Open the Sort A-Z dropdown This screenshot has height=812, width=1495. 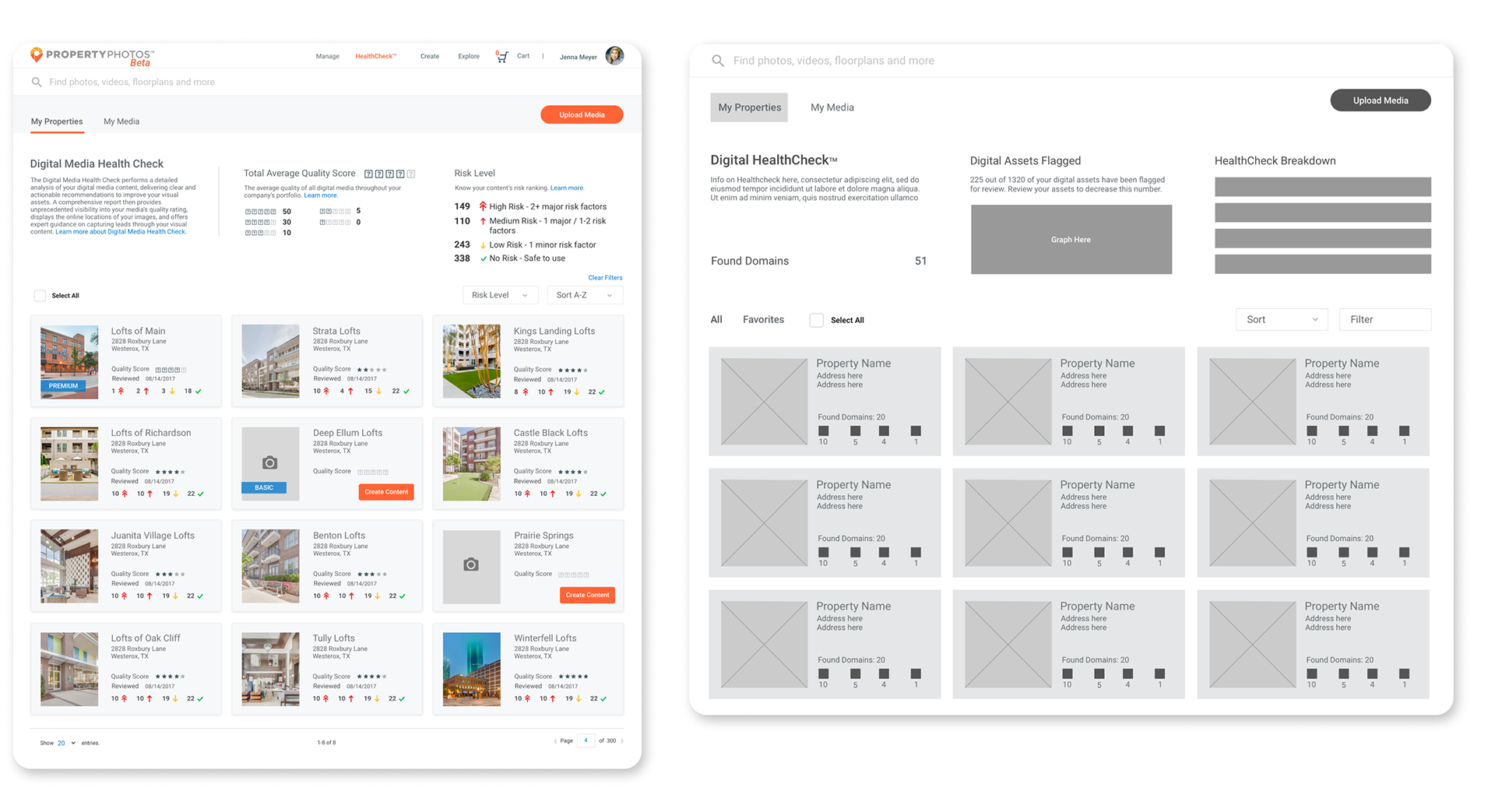click(x=585, y=295)
